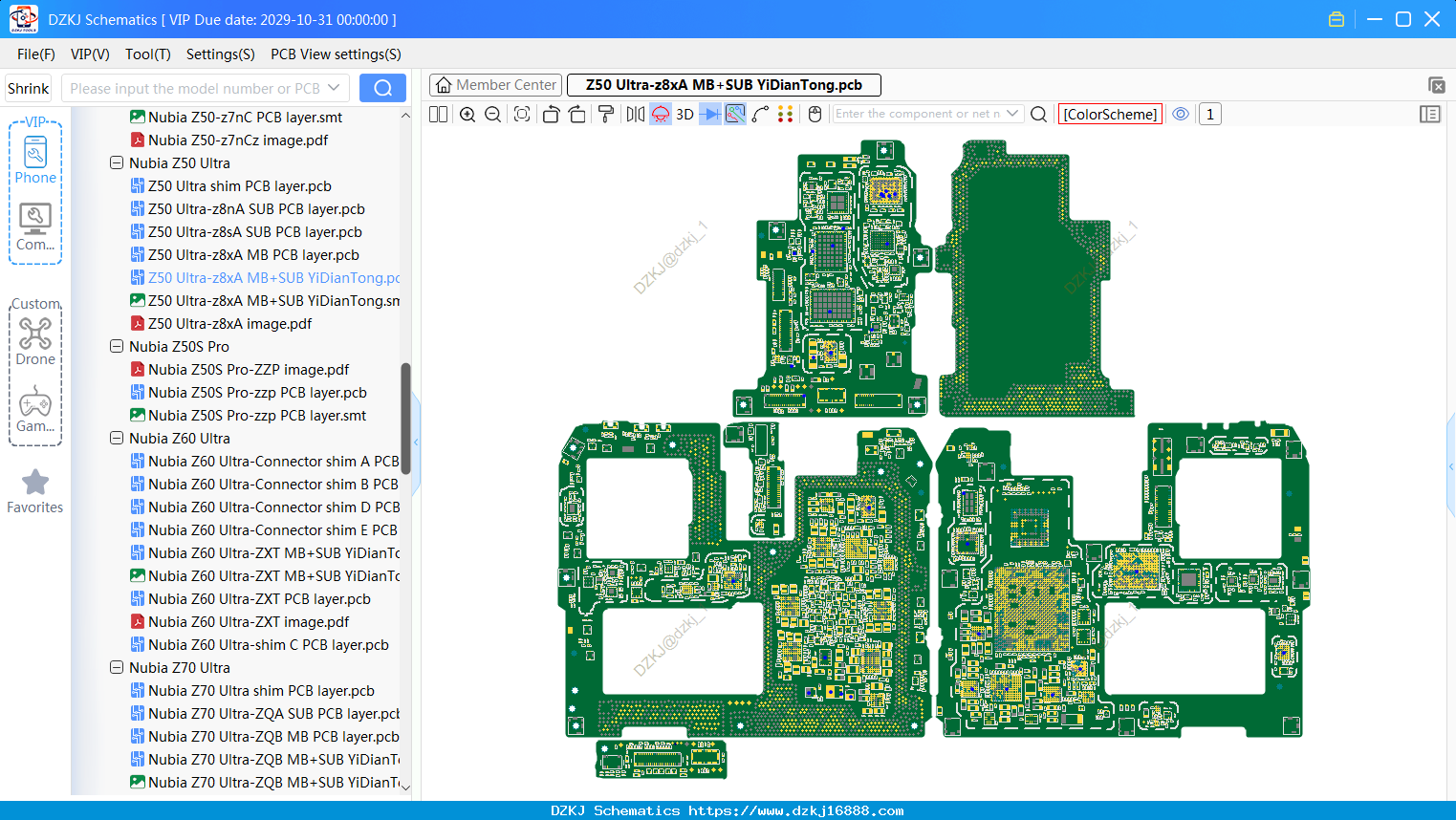The image size is (1456, 820).
Task: Open the VIP(V) menu
Action: [90, 54]
